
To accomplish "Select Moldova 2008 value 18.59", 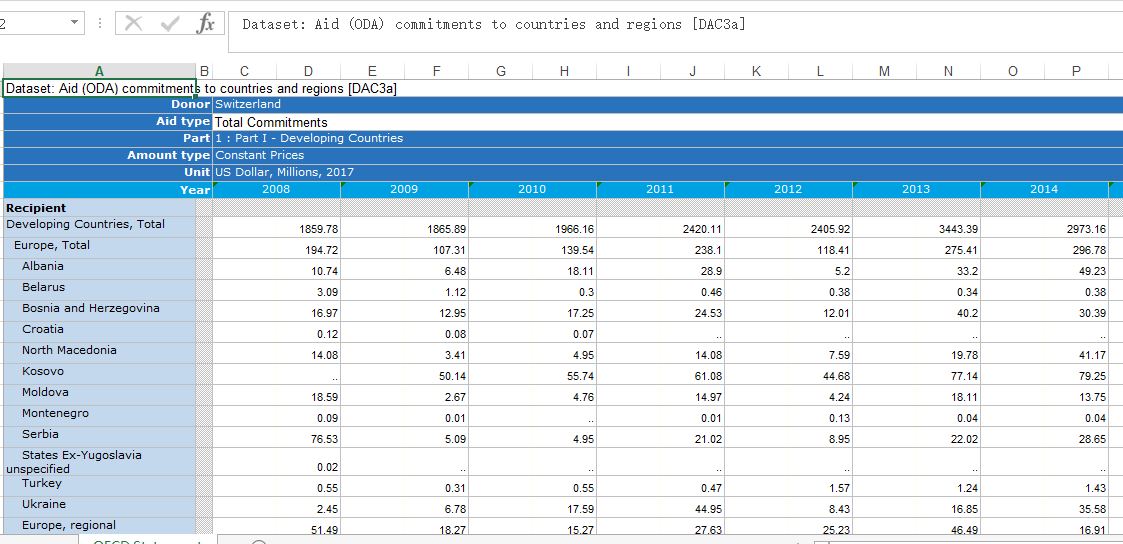I will (x=276, y=397).
